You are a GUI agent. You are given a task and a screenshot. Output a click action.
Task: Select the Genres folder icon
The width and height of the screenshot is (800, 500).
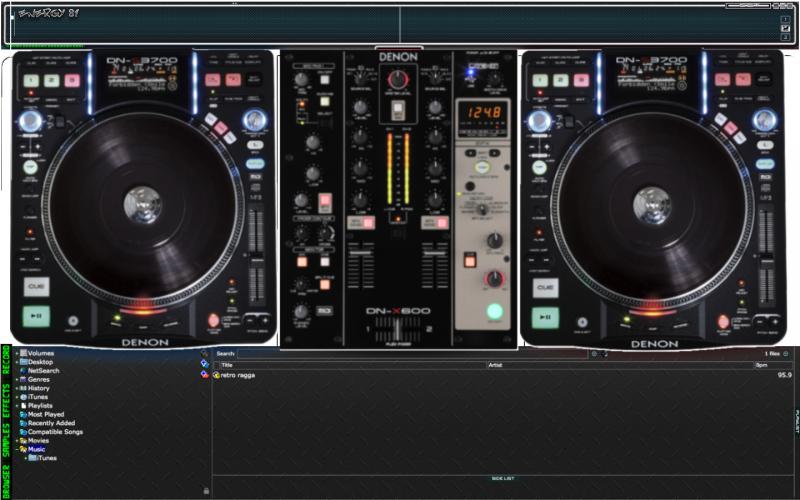click(x=23, y=380)
